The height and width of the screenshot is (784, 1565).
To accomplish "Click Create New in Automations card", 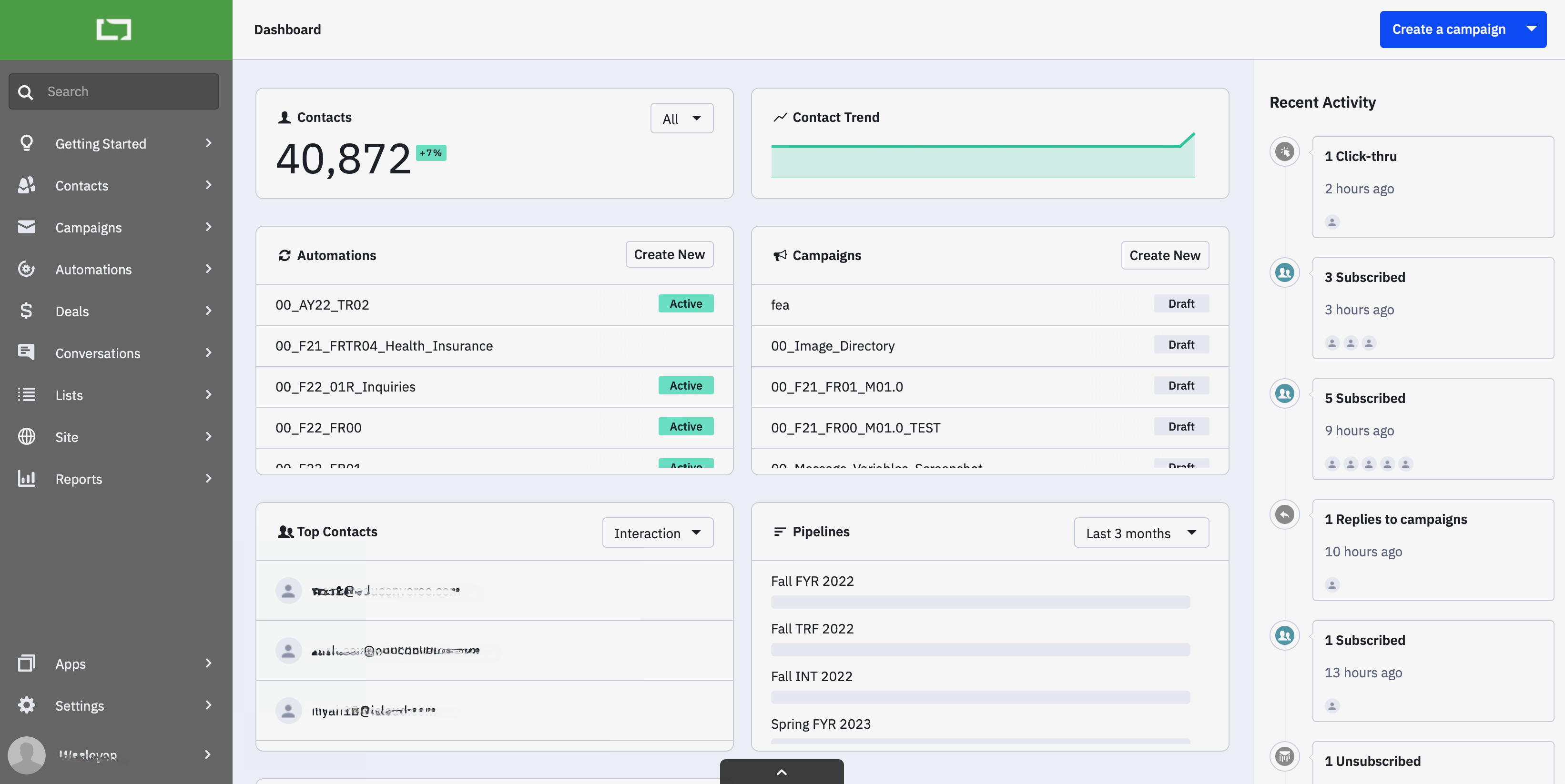I will 669,254.
